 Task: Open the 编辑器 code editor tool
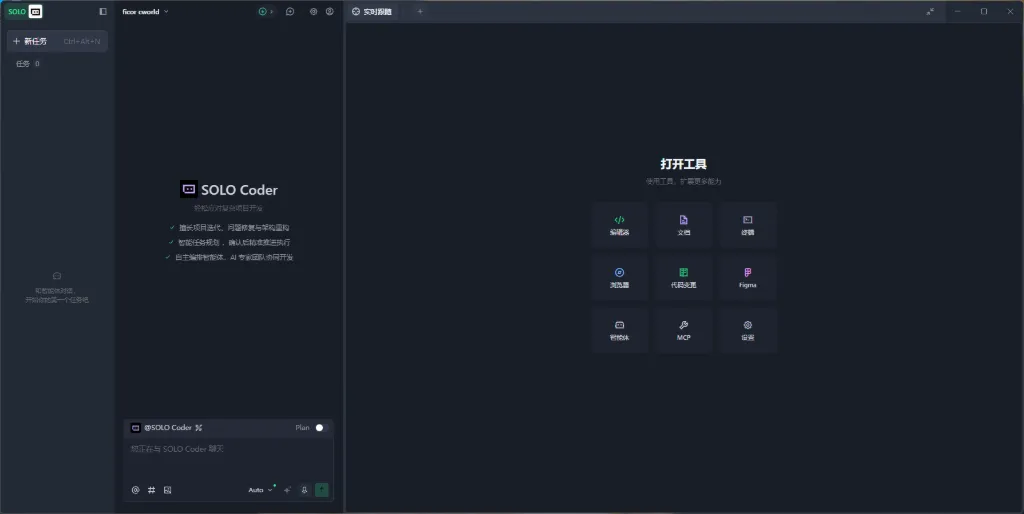[x=619, y=225]
